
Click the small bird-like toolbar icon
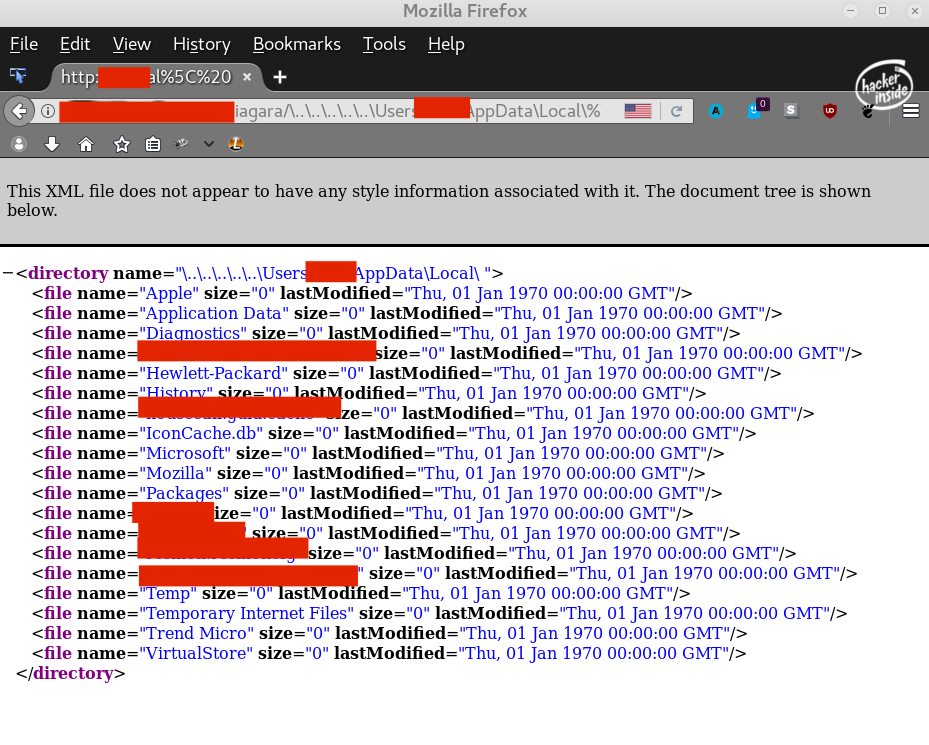pos(181,144)
